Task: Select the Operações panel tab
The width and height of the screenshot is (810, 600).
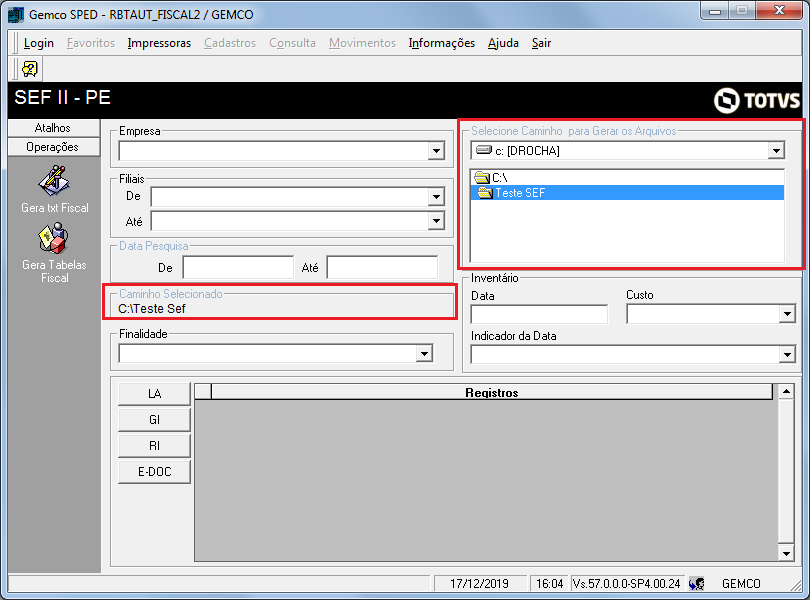Action: coord(54,147)
